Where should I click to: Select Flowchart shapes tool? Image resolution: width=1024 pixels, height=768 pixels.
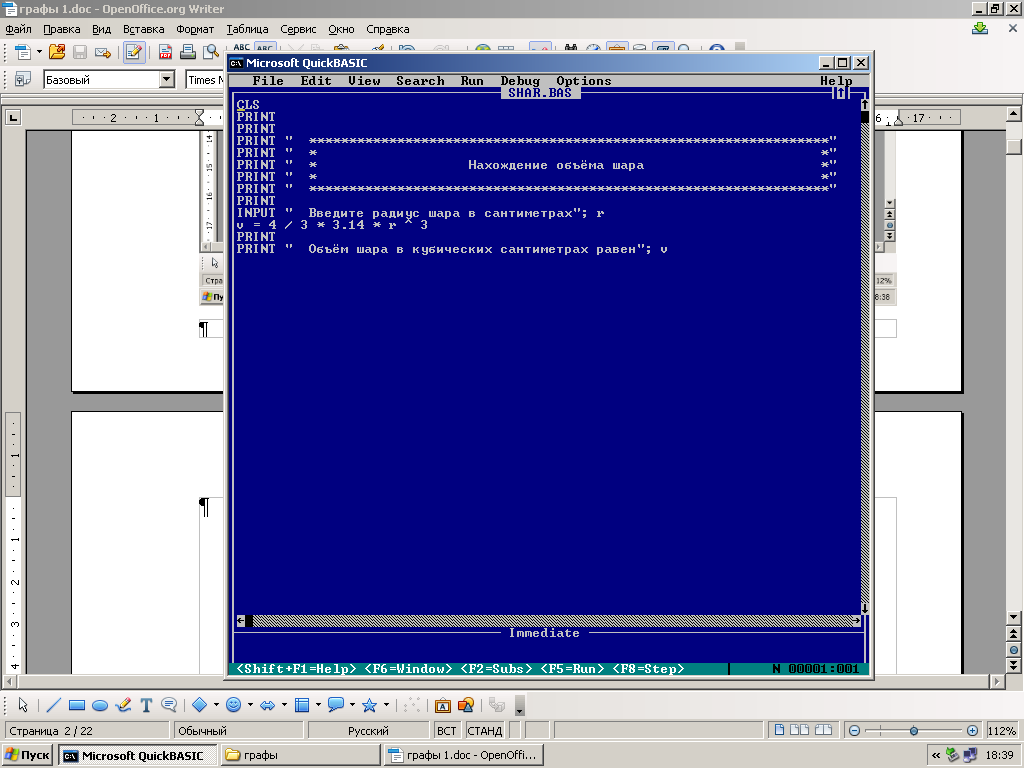pos(302,705)
